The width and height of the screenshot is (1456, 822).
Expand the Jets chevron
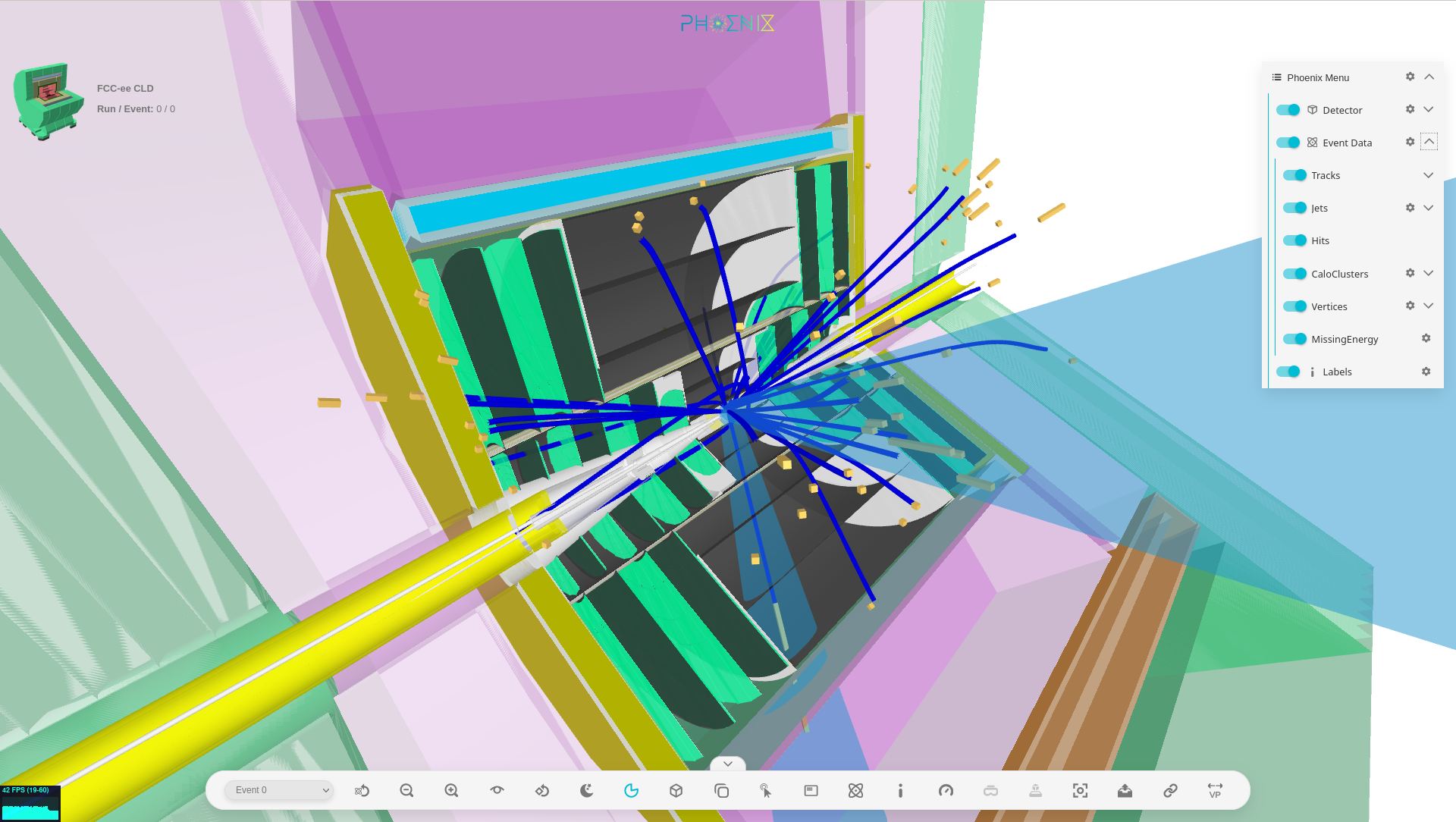coord(1428,208)
